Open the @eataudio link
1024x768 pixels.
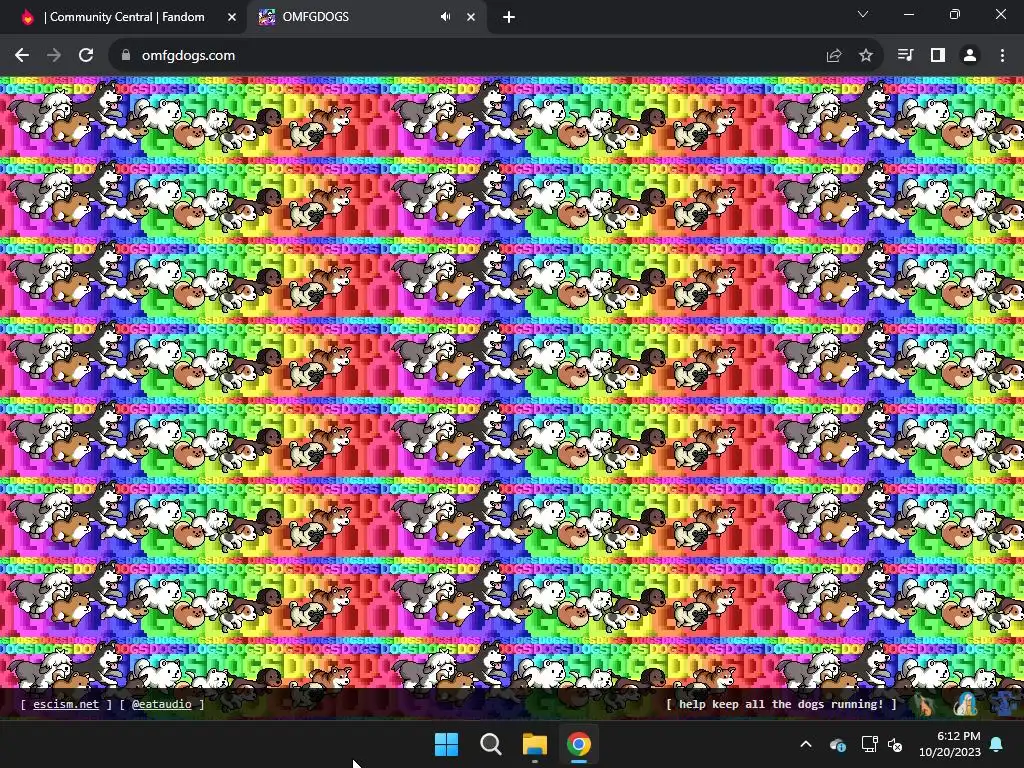click(x=161, y=704)
